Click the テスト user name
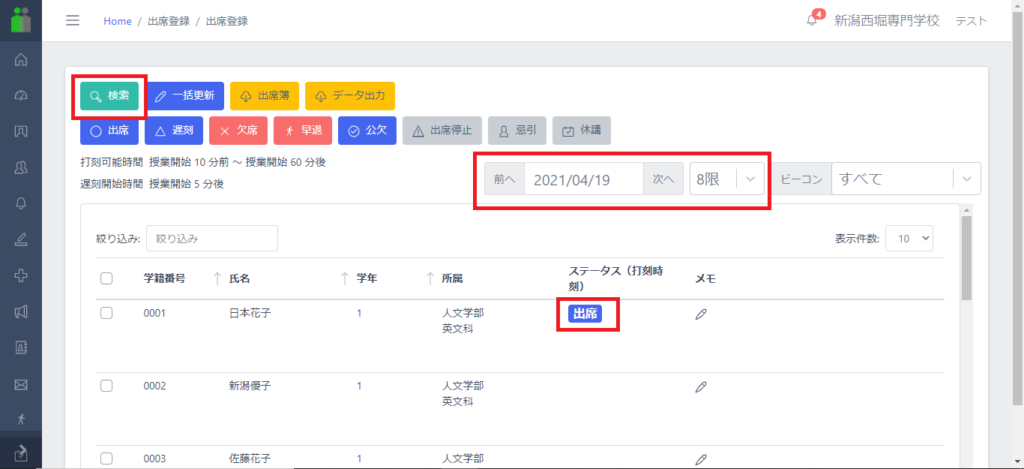The height and width of the screenshot is (469, 1024). point(972,21)
